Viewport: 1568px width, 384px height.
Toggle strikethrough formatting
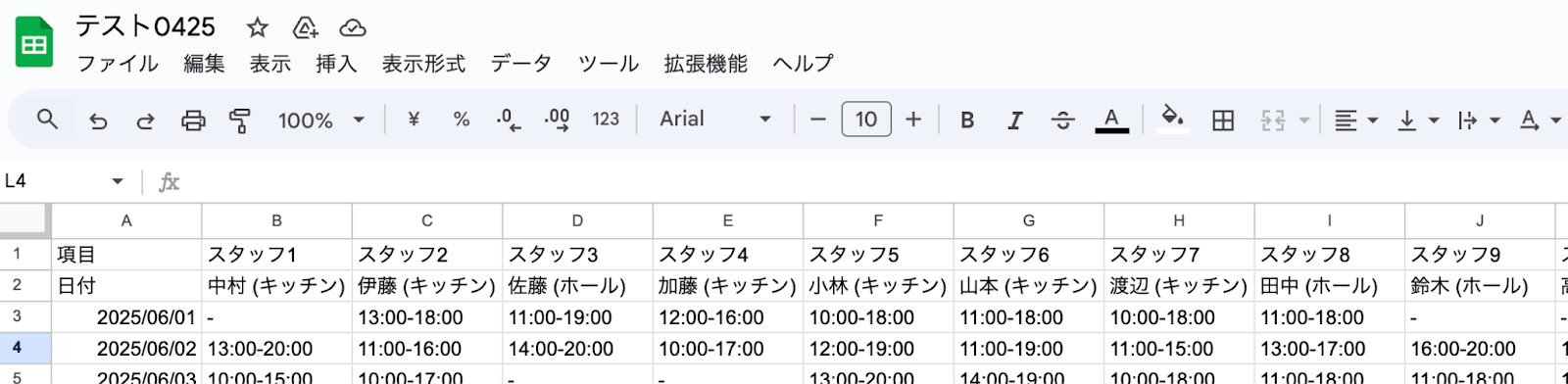click(x=1062, y=120)
